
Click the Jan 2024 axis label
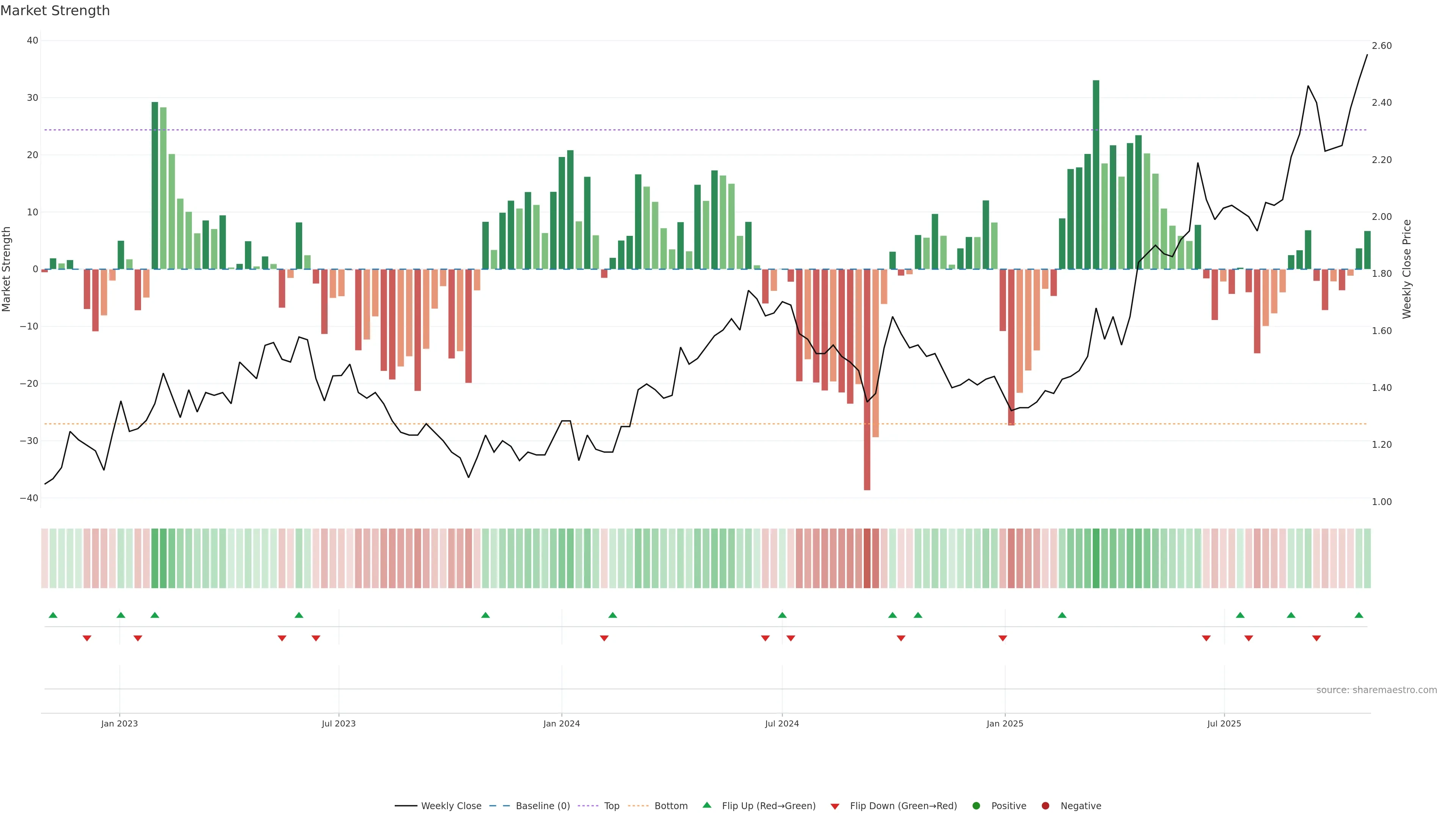coord(561,723)
